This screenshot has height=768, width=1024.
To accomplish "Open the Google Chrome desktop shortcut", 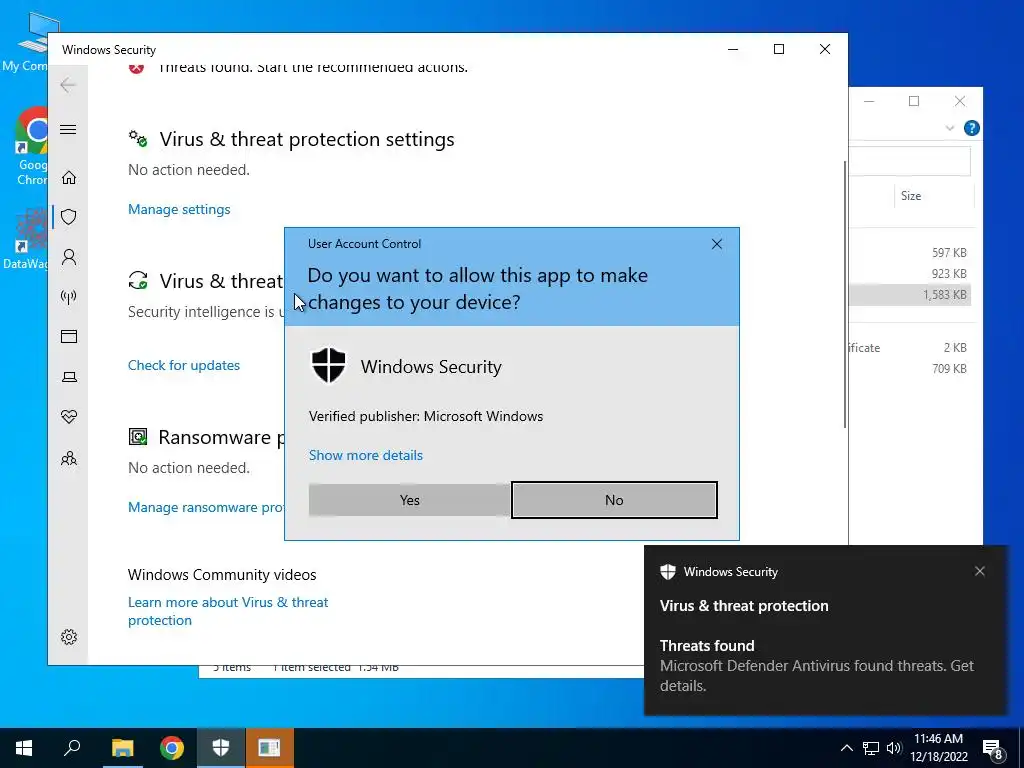I will (x=29, y=147).
